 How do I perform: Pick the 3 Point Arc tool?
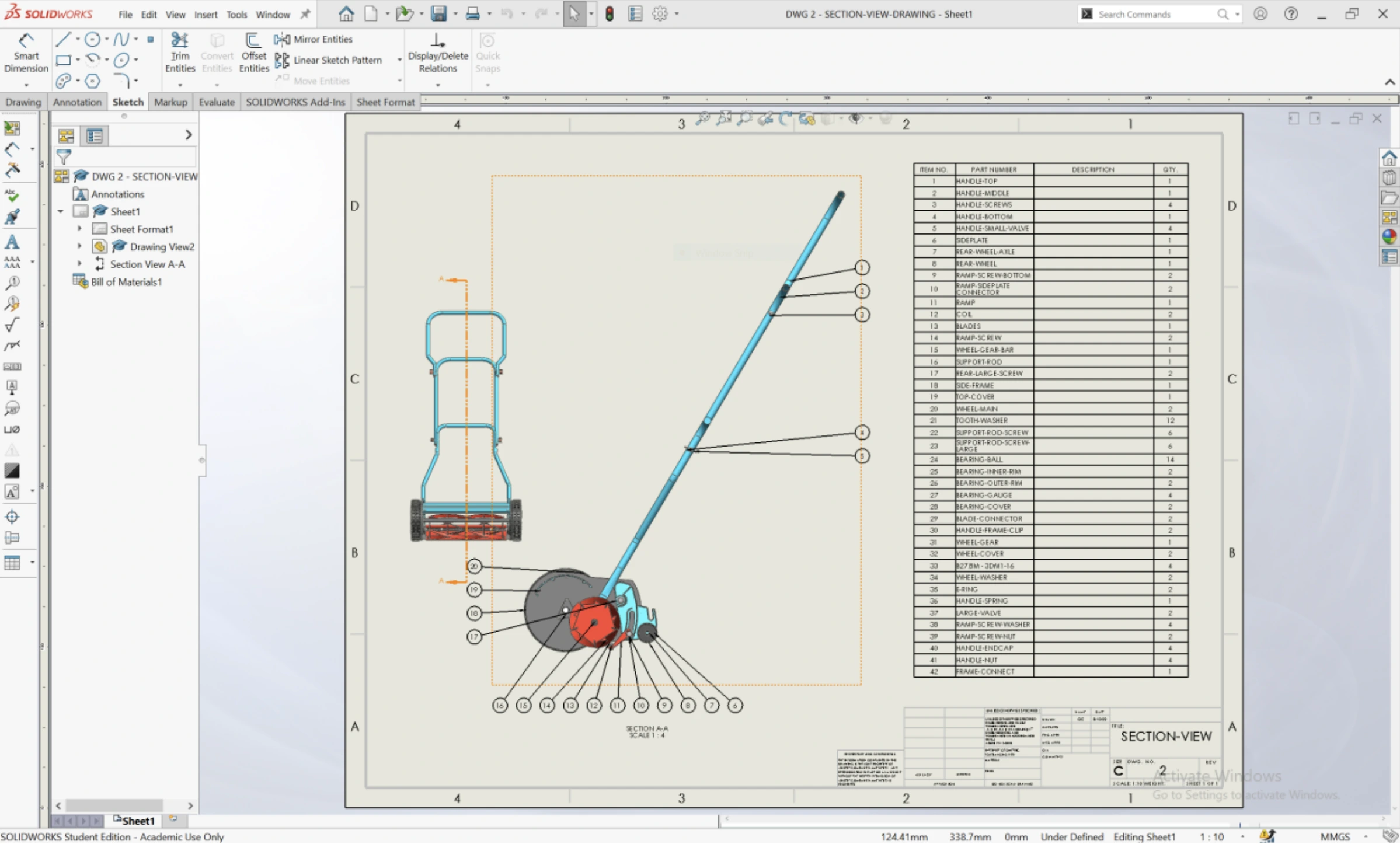[x=92, y=60]
